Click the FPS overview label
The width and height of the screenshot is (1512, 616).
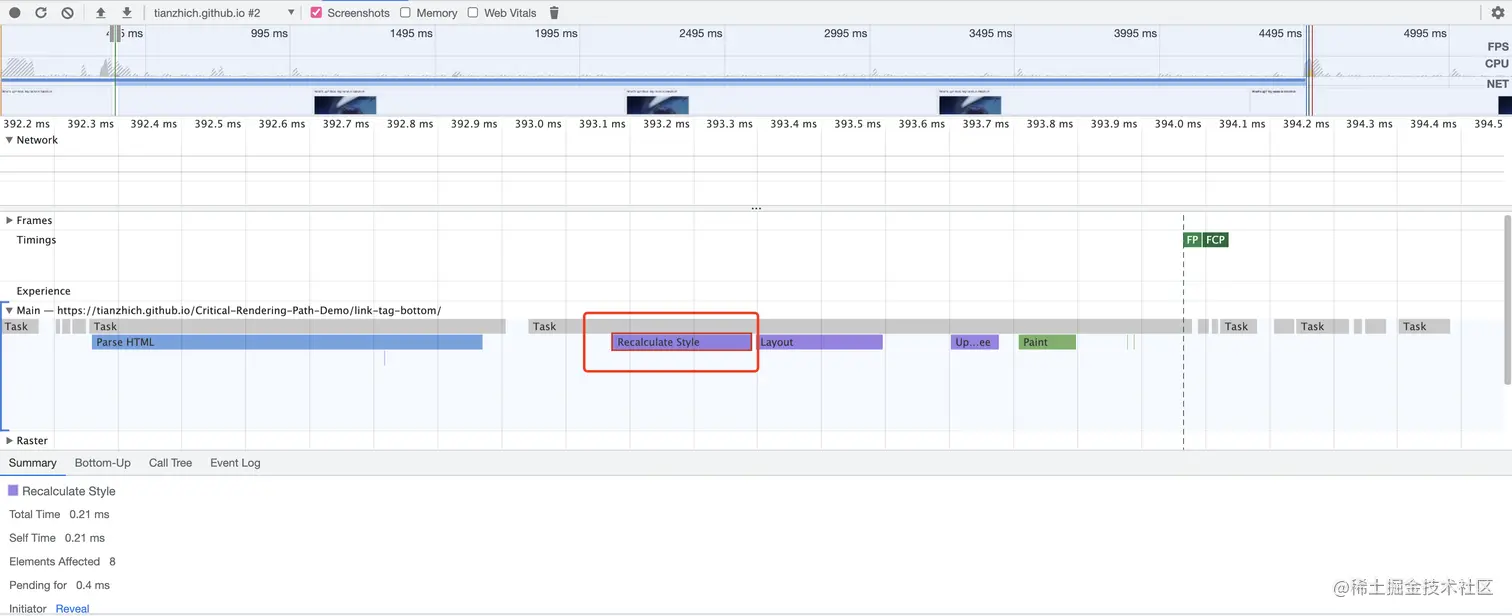(1497, 47)
